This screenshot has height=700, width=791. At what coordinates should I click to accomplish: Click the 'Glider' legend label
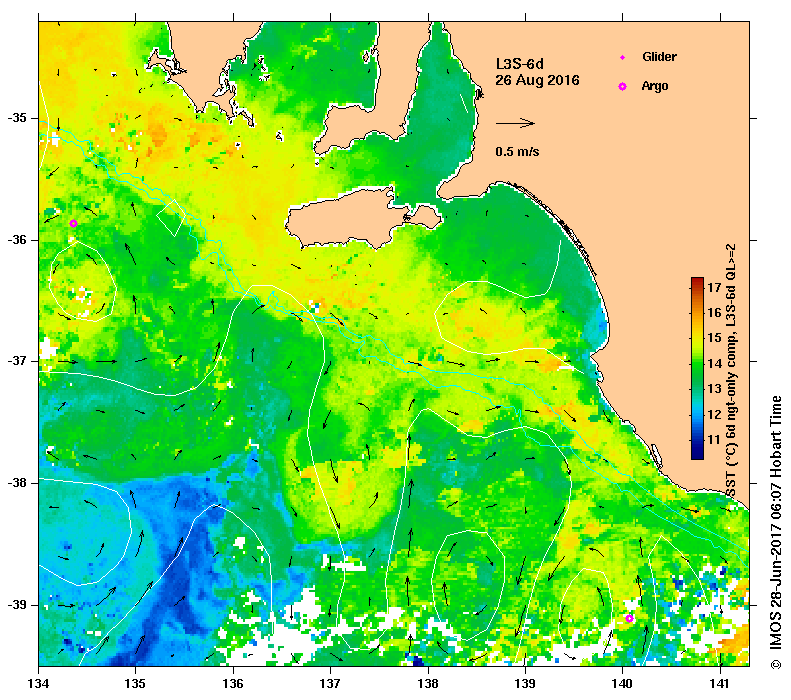659,56
